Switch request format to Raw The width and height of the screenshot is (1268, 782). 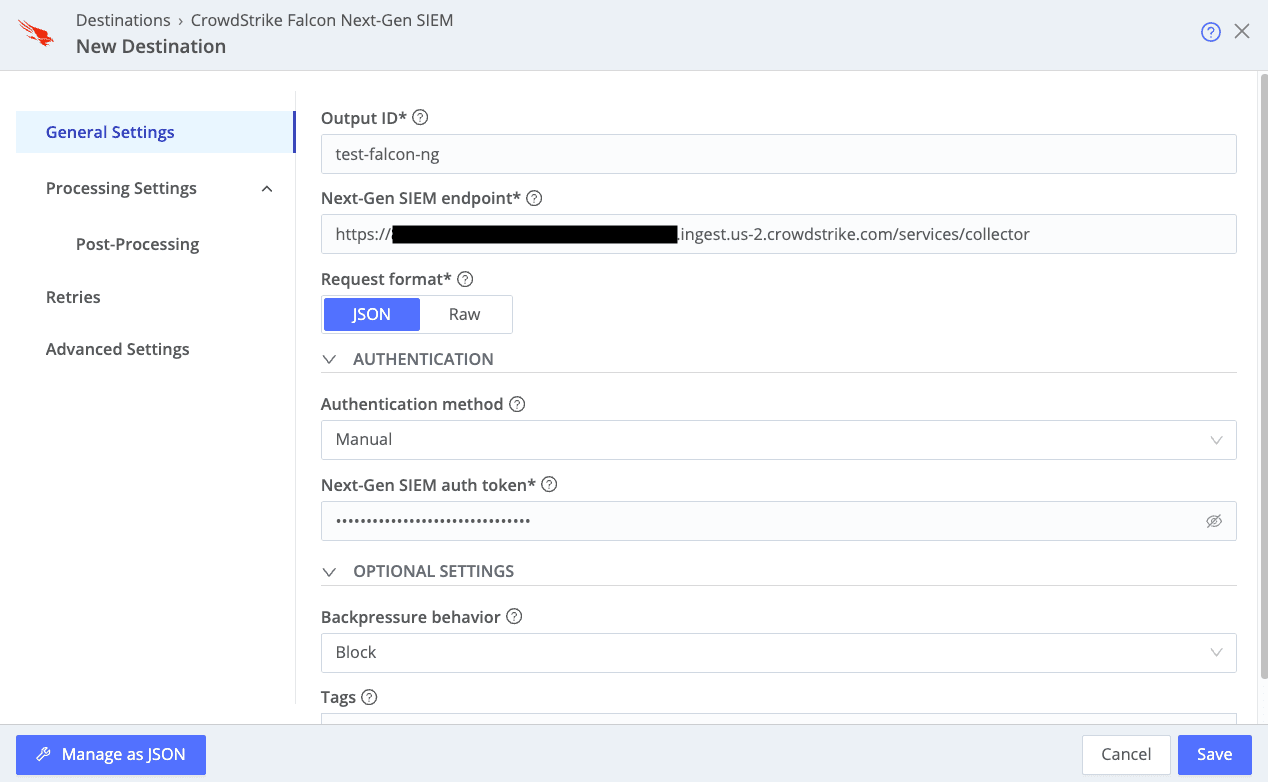(464, 314)
